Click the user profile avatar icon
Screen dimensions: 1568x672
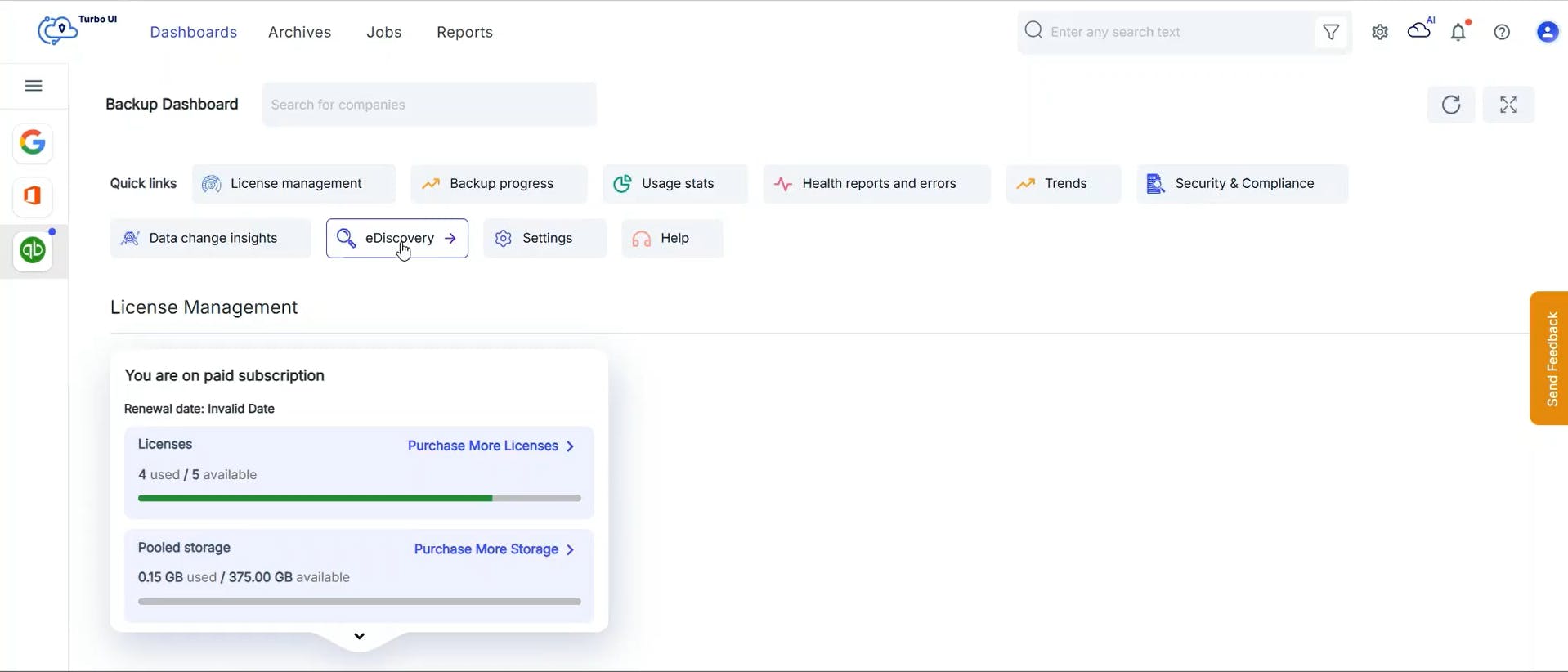(1548, 32)
